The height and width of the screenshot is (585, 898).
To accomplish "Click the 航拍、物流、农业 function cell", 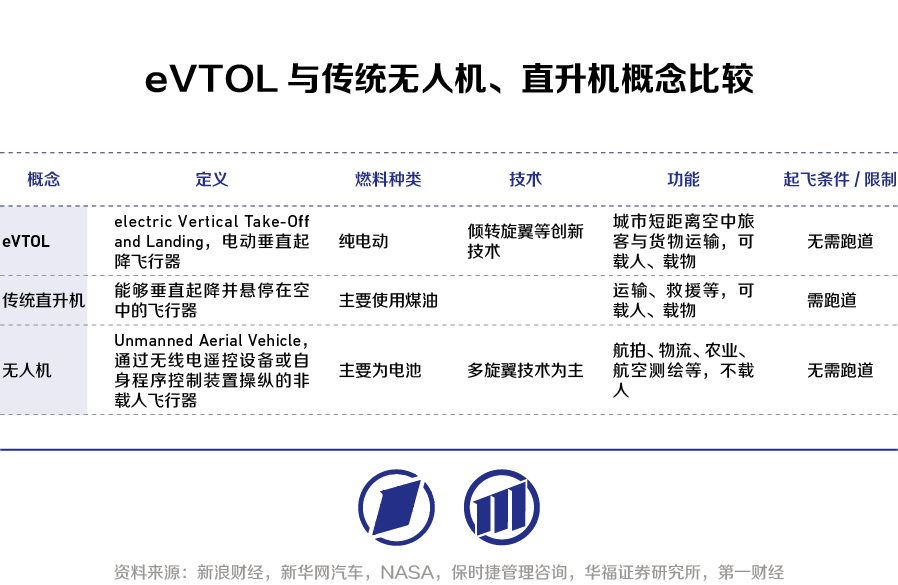I will [683, 370].
